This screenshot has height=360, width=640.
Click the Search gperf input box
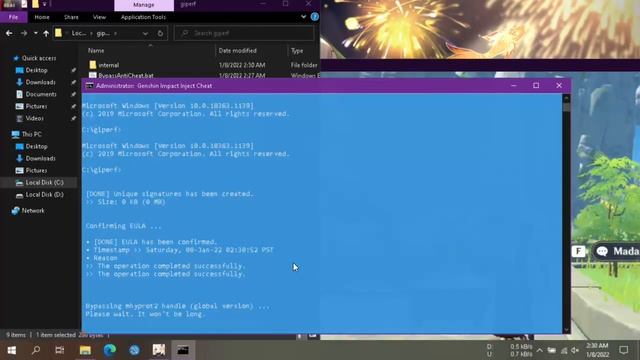pyautogui.click(x=244, y=33)
